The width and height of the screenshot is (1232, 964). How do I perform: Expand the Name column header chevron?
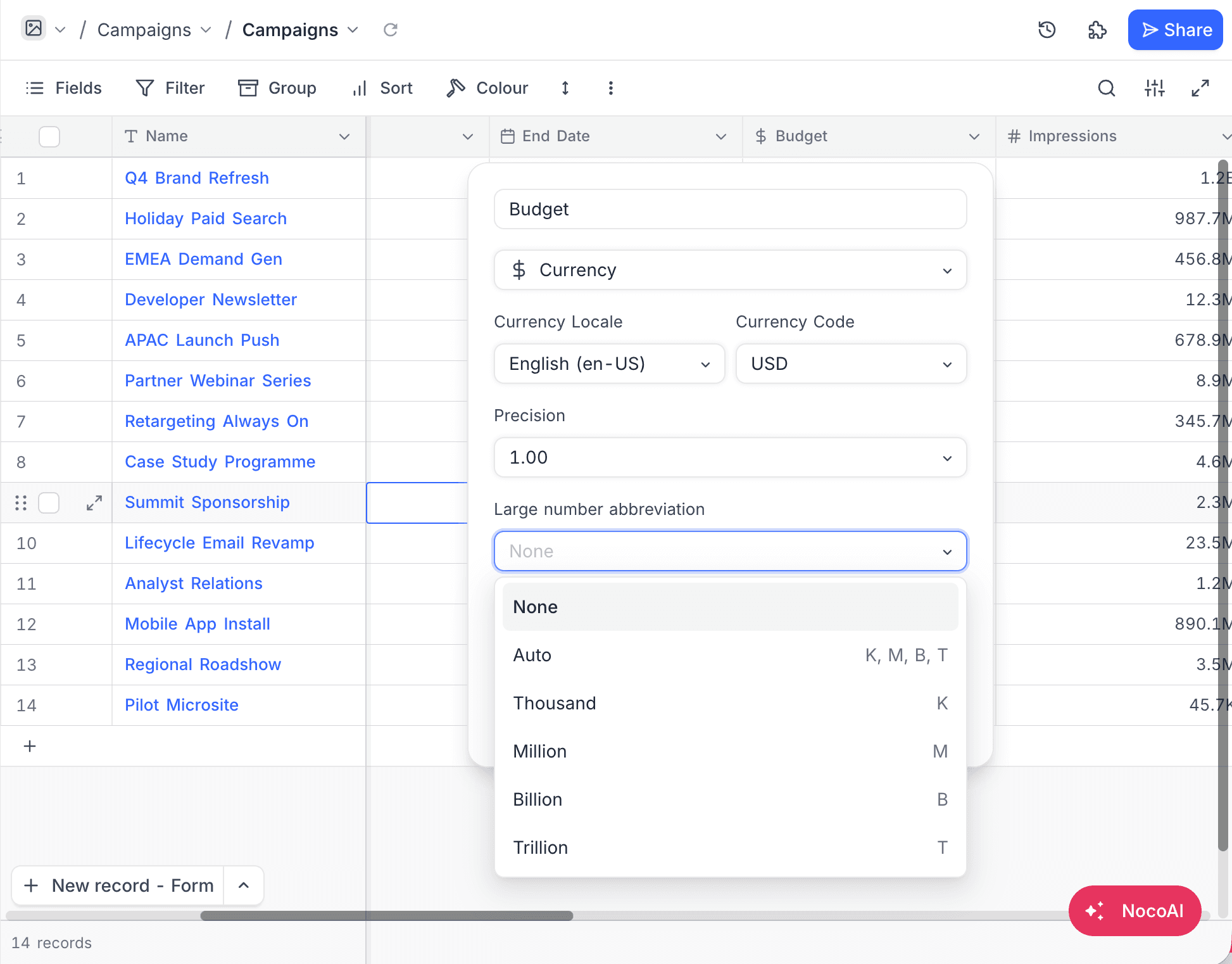(x=344, y=137)
